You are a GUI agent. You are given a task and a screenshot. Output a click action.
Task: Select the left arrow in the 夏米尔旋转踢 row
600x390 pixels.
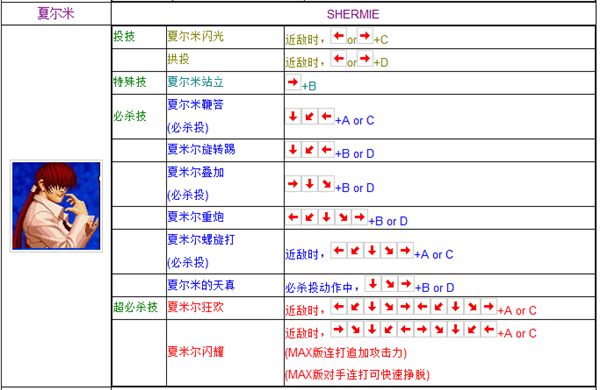(326, 150)
